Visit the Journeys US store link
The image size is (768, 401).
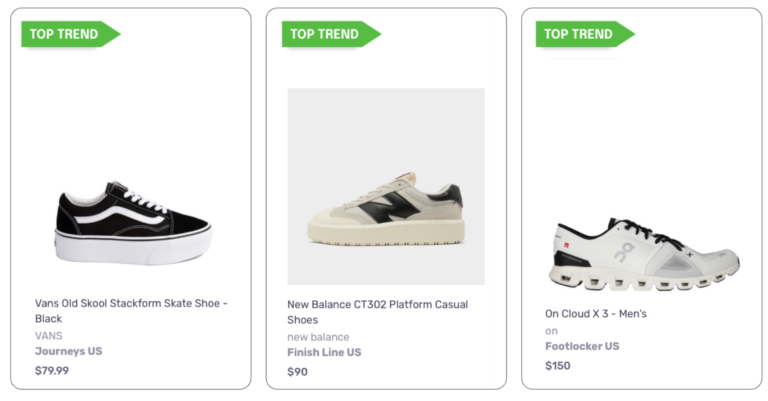(x=69, y=352)
